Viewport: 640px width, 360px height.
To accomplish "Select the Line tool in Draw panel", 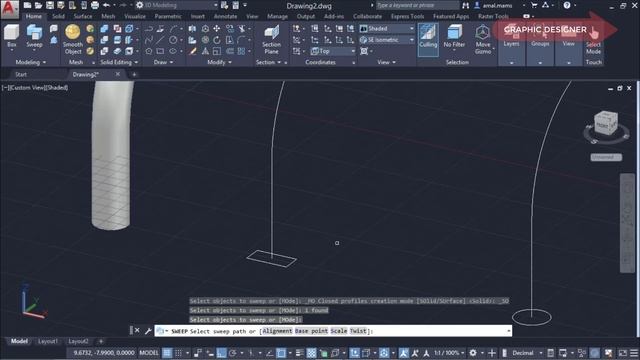I will coord(160,40).
